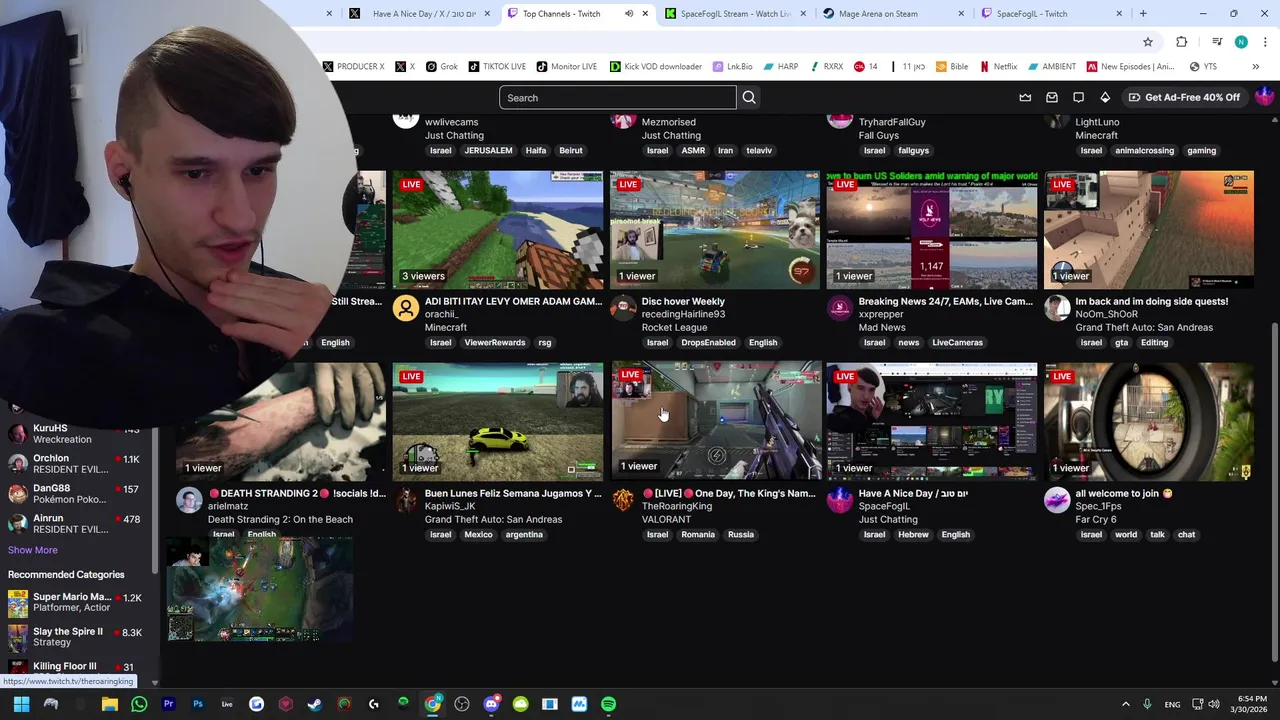Open Super Mario recommended category
The image size is (1280, 720).
pyautogui.click(x=75, y=602)
